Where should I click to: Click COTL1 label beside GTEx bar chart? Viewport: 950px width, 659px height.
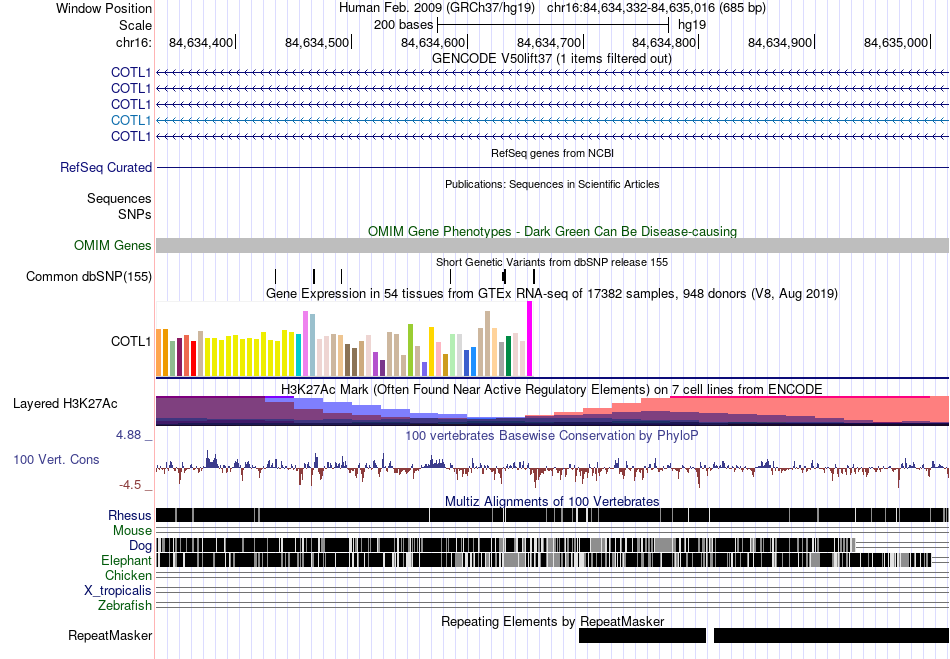pos(131,342)
